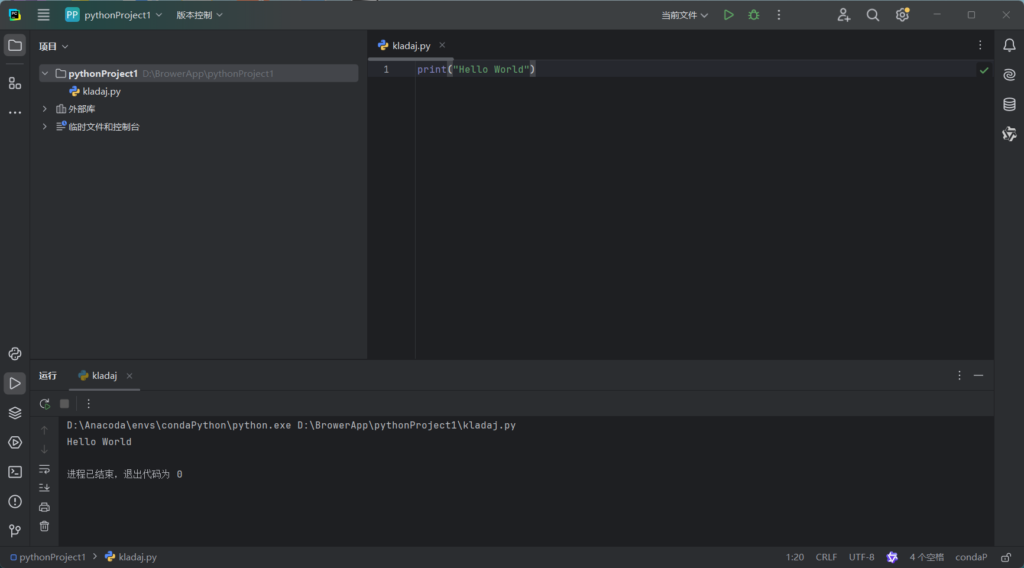This screenshot has height=568, width=1024.
Task: Open condaP interpreter selector
Action: click(x=971, y=557)
